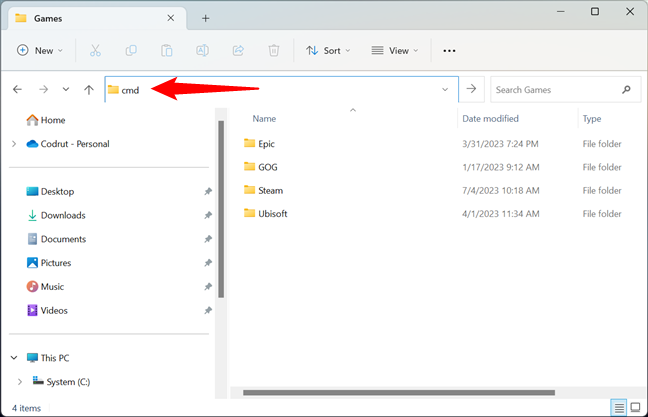This screenshot has width=648, height=417.
Task: Click the search magnifier icon
Action: coord(627,89)
